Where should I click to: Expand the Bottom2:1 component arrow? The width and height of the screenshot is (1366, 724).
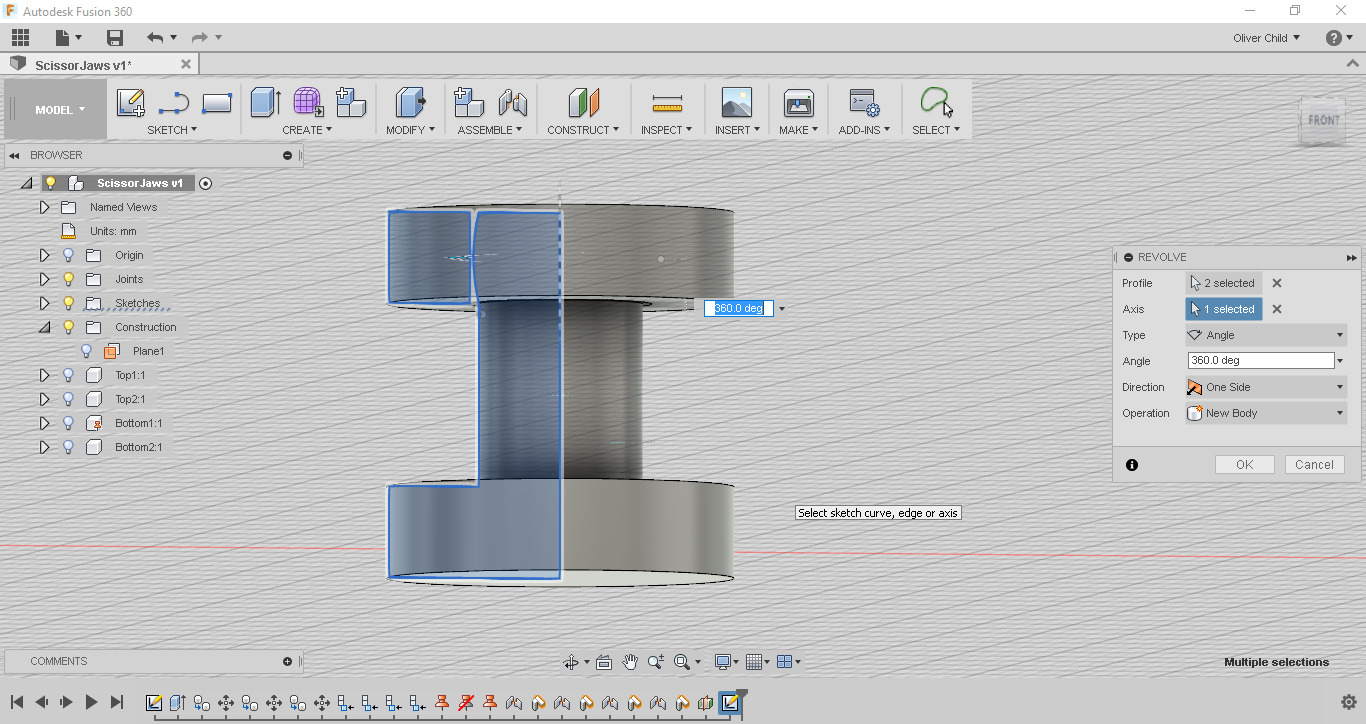click(44, 447)
